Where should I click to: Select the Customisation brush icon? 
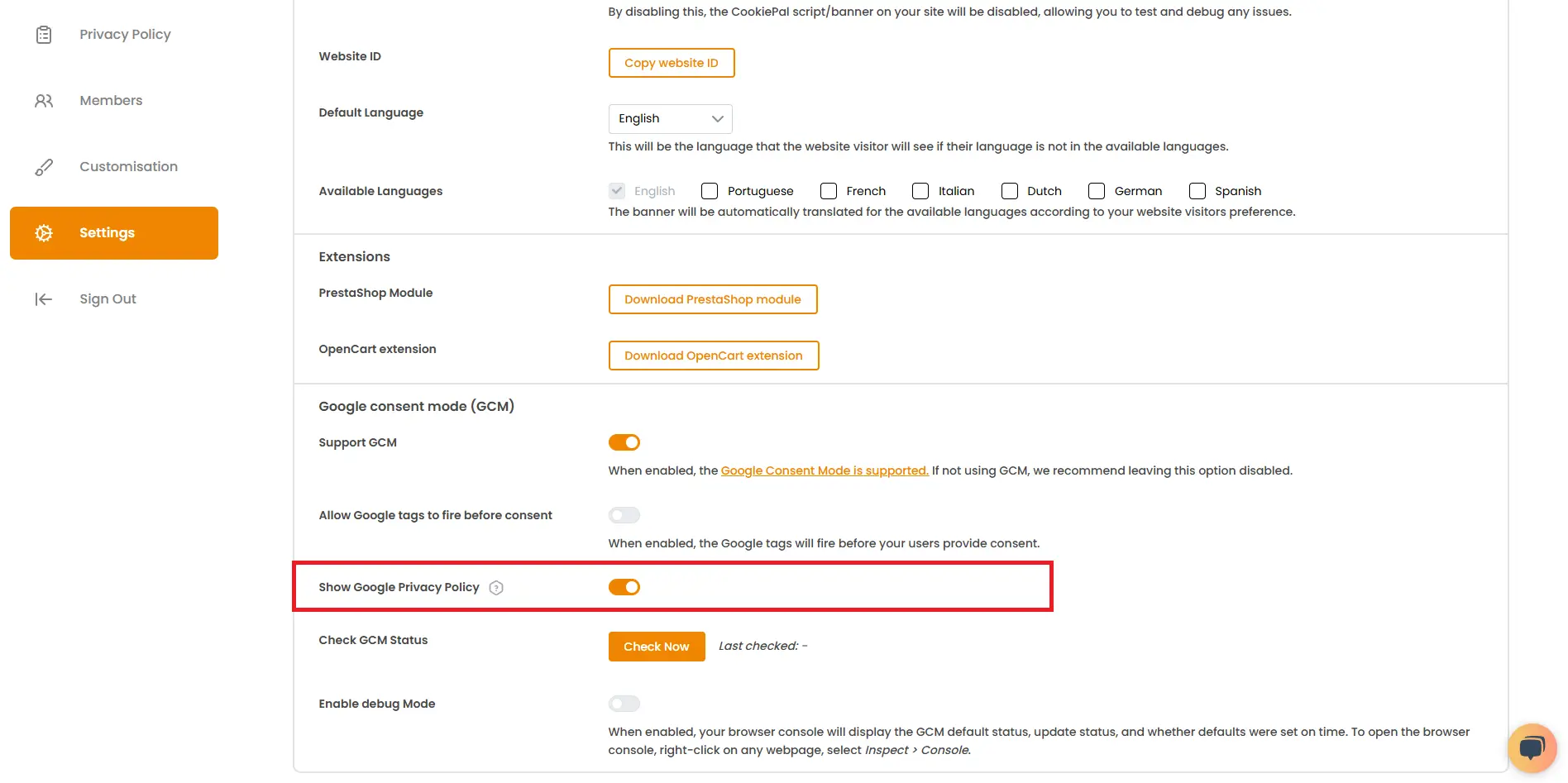point(43,166)
